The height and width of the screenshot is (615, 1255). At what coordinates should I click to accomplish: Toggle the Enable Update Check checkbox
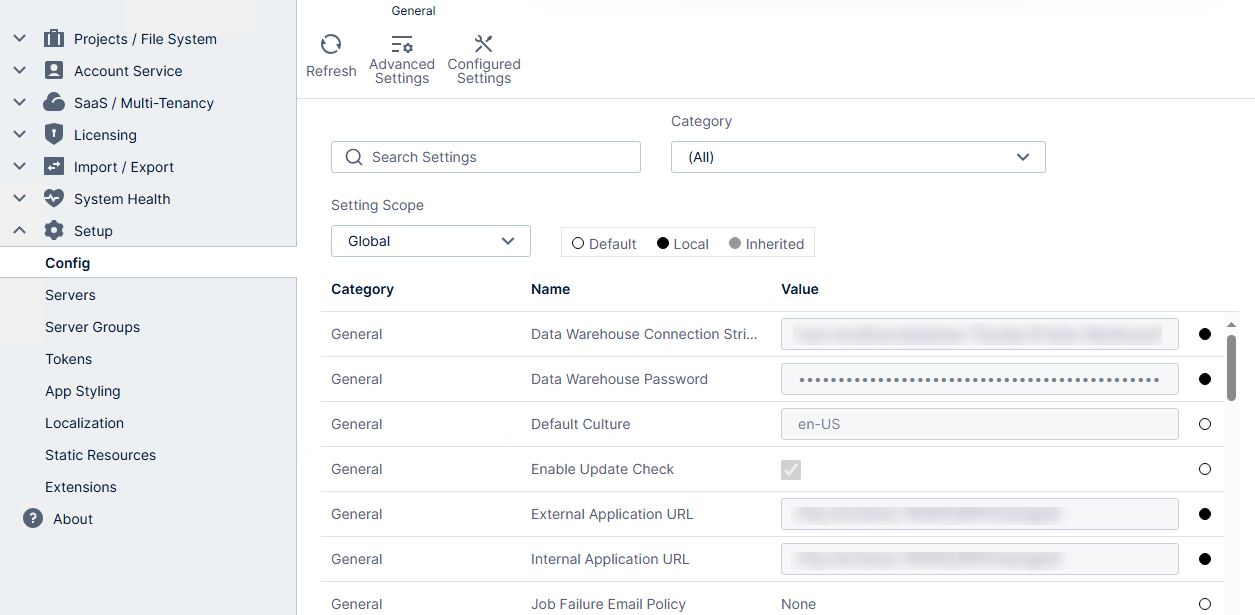(x=791, y=469)
